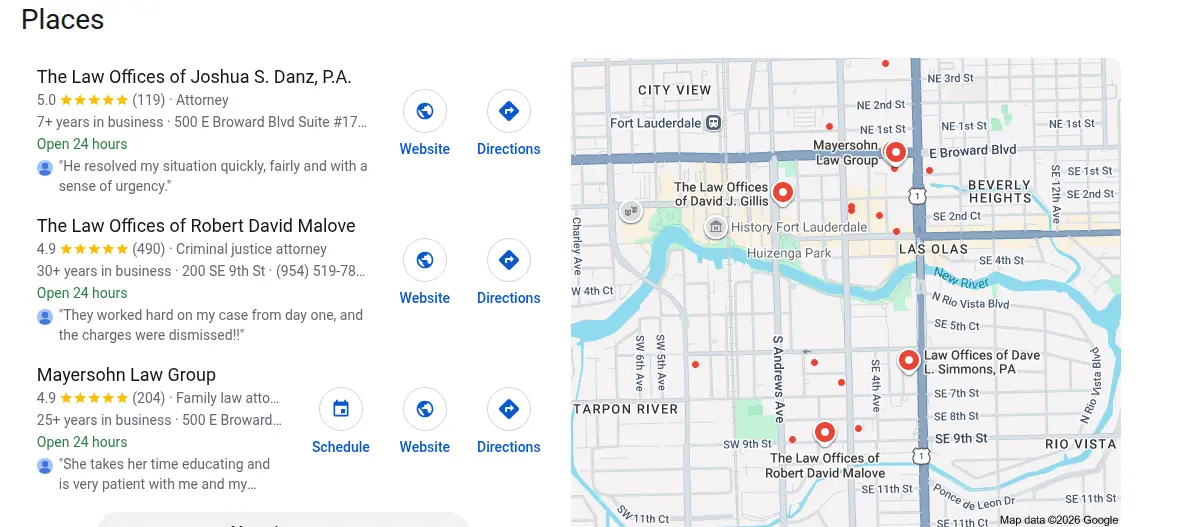Click "Open 24 hours" under Joshua S. Danz
The width and height of the screenshot is (1200, 527).
point(82,144)
